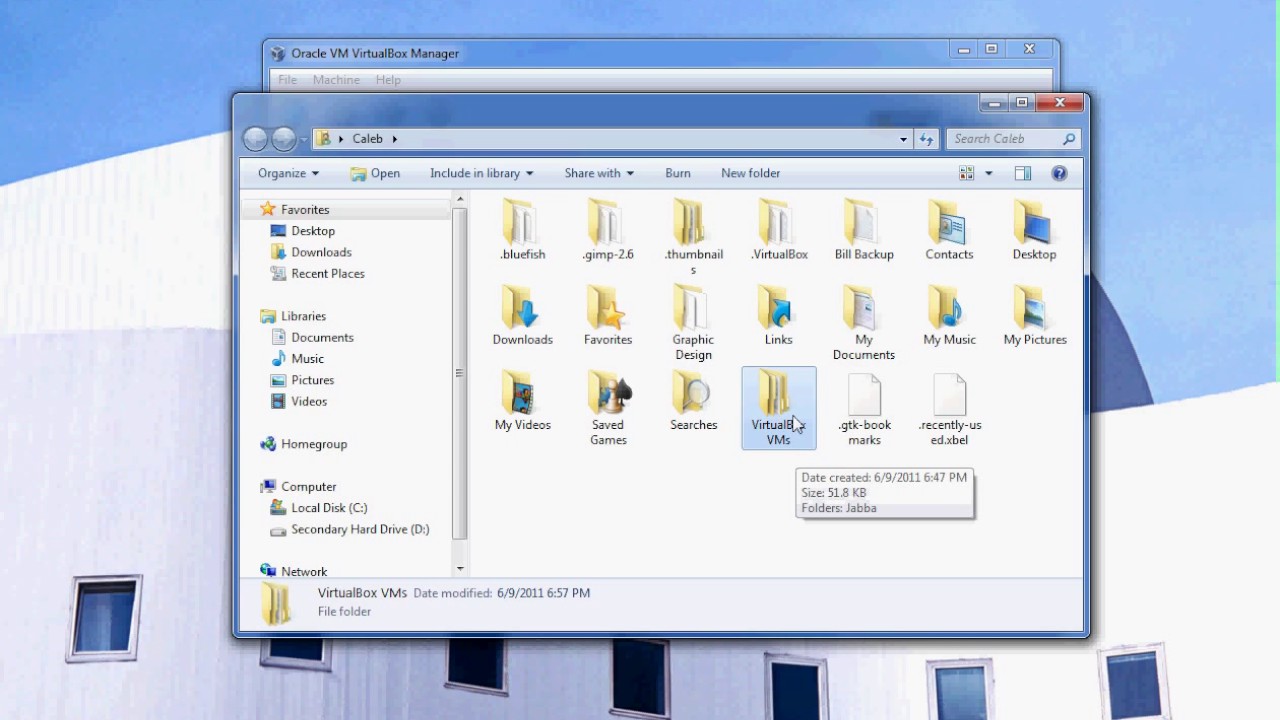Open the .gimp-2.6 folder icon
Viewport: 1280px width, 720px height.
coord(607,221)
